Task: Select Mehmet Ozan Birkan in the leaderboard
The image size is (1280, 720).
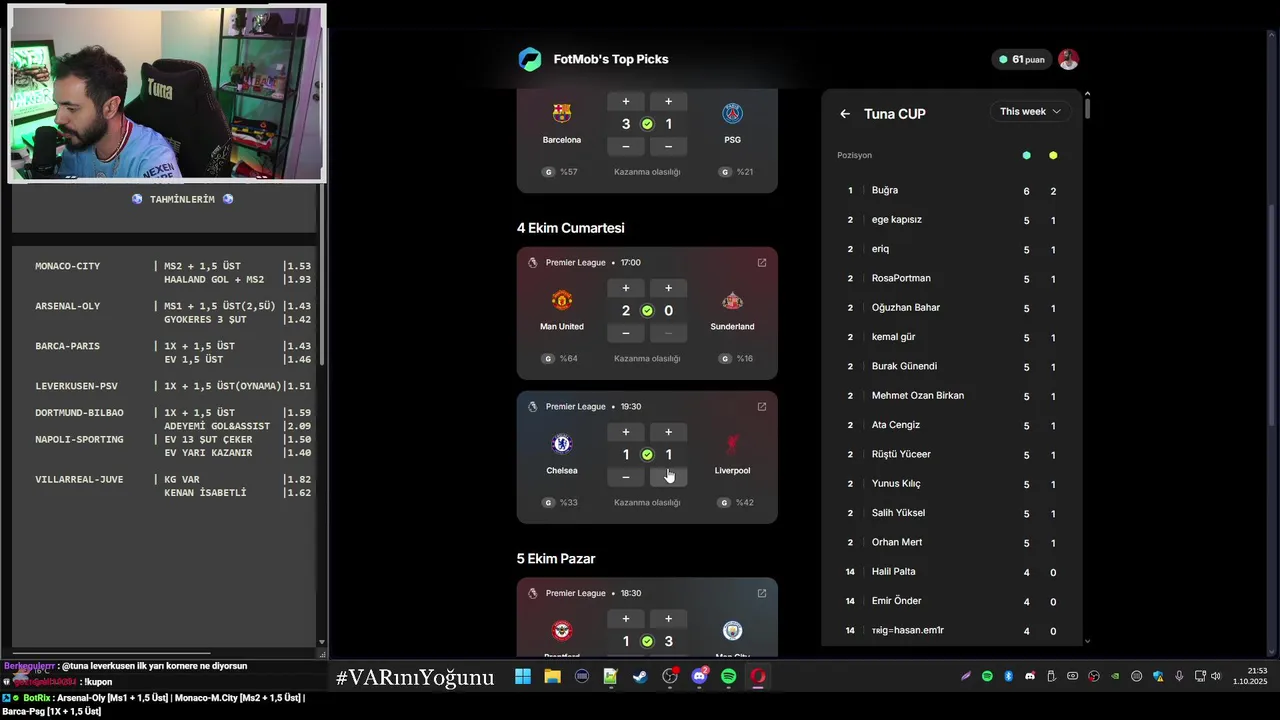Action: click(x=950, y=396)
